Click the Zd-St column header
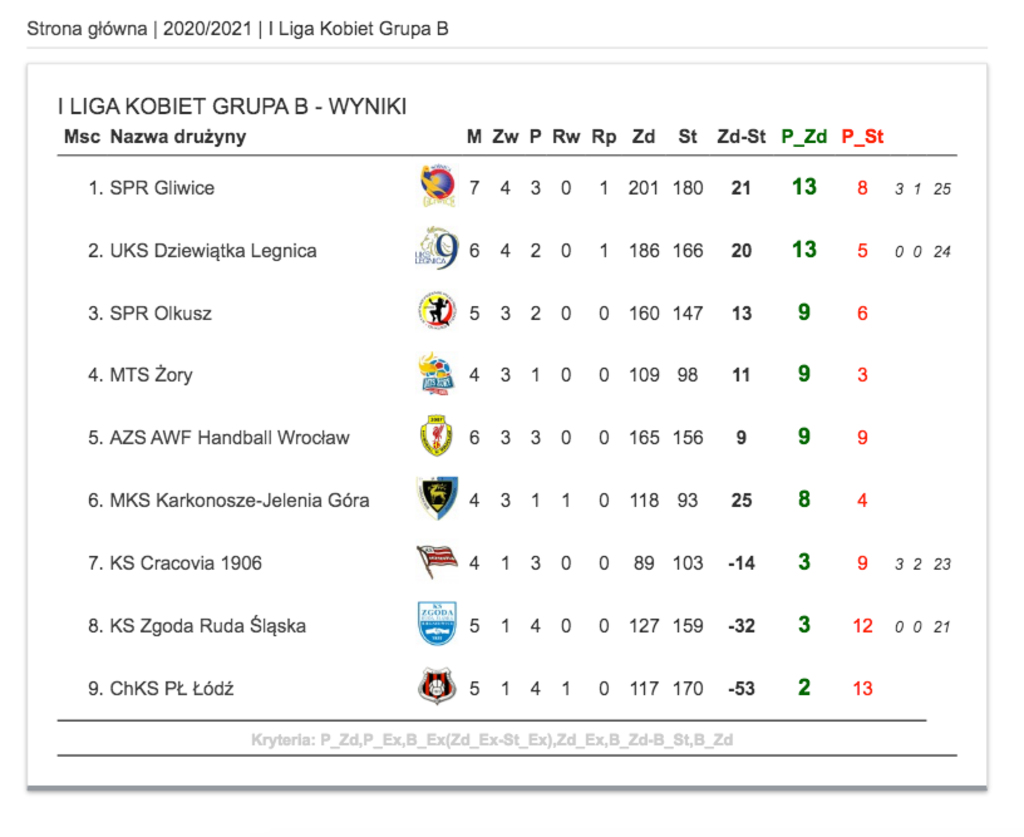 click(741, 136)
